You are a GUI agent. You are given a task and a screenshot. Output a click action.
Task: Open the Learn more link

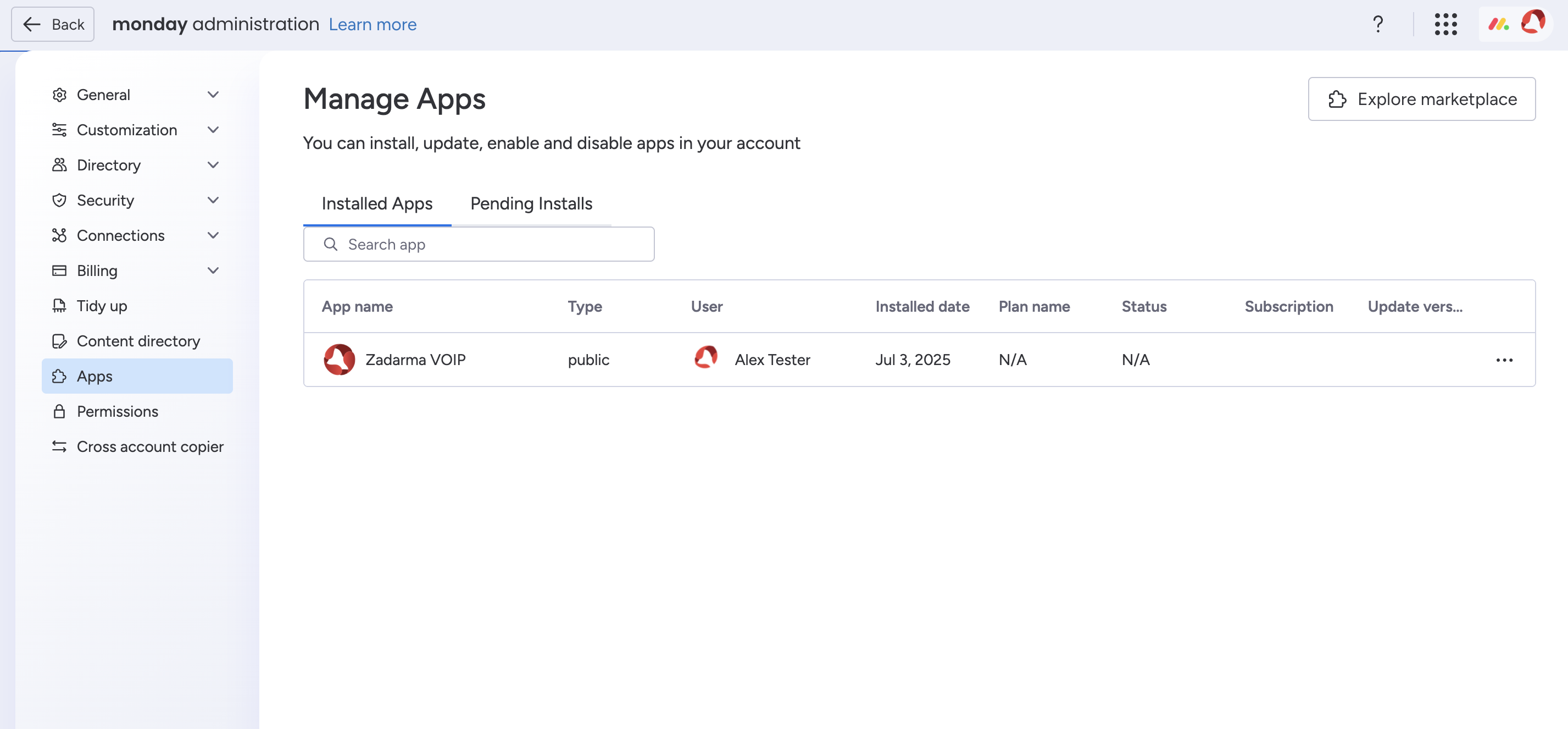click(372, 24)
